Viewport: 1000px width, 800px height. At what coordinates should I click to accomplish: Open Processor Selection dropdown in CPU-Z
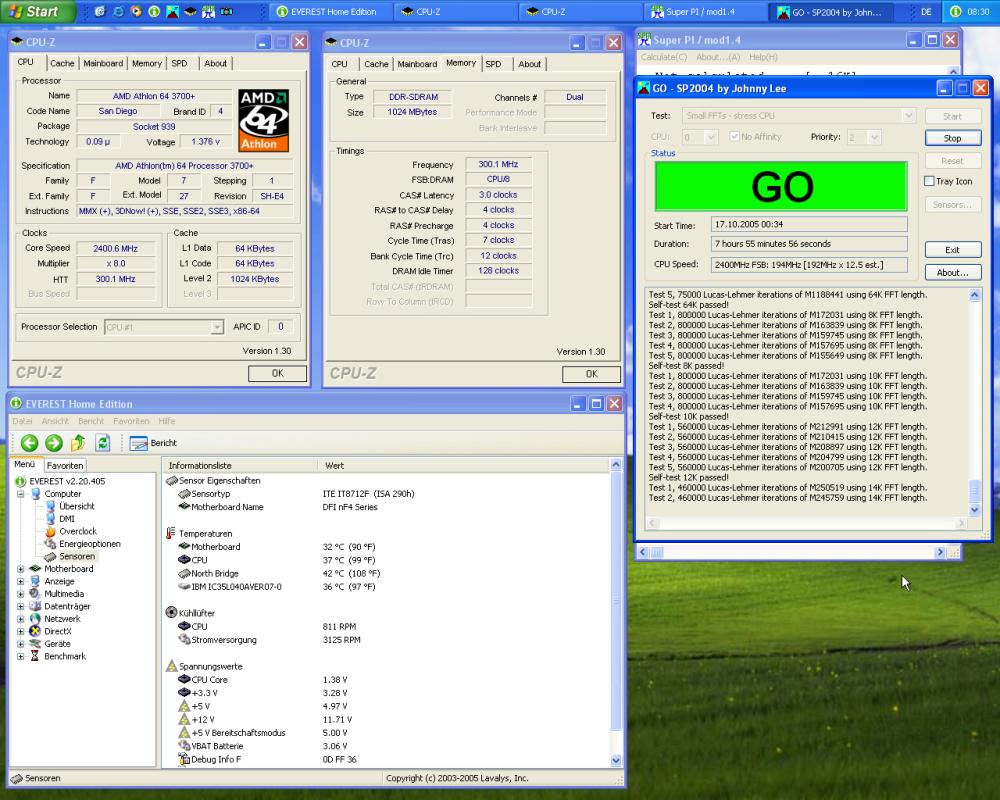[x=217, y=327]
